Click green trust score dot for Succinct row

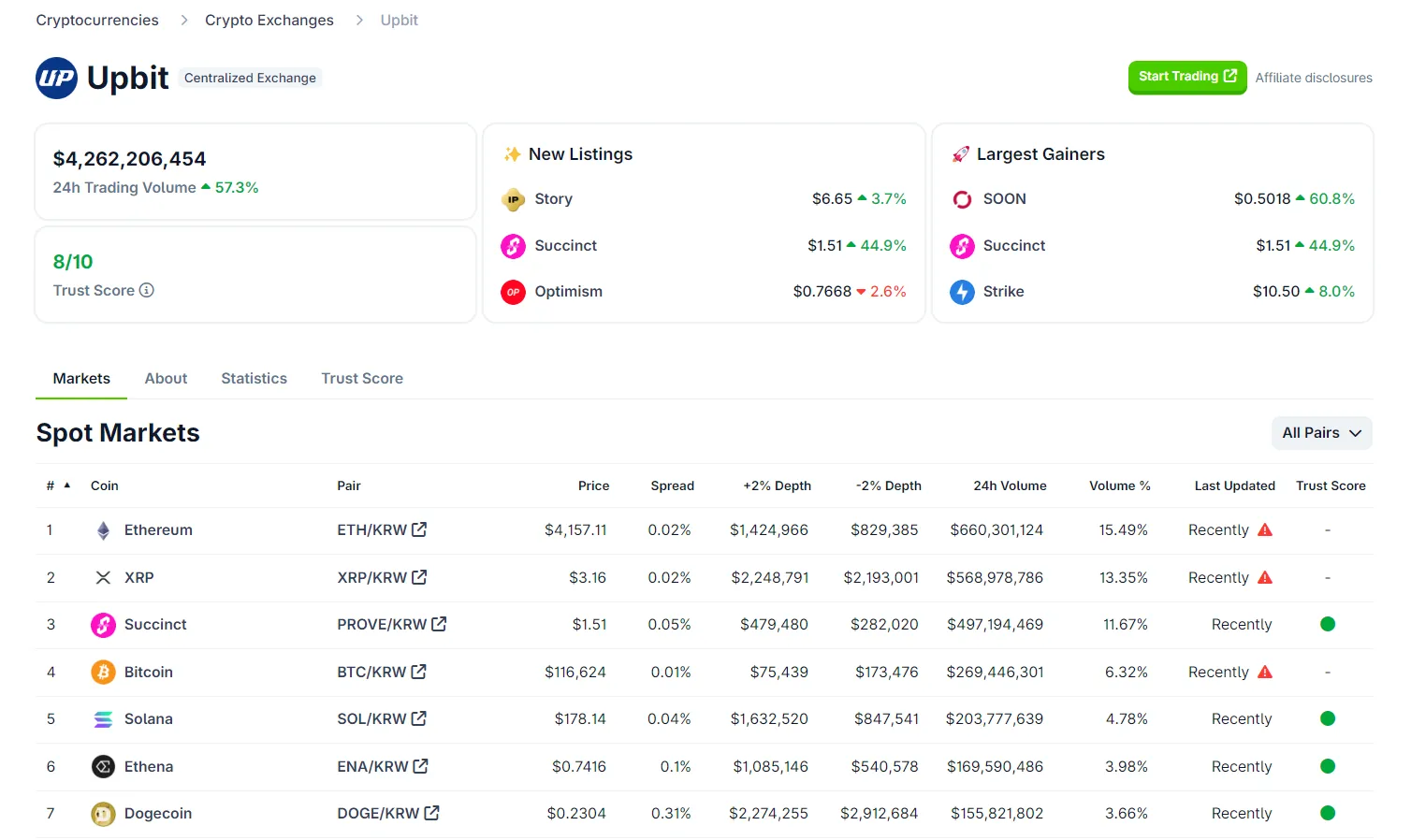click(x=1327, y=624)
